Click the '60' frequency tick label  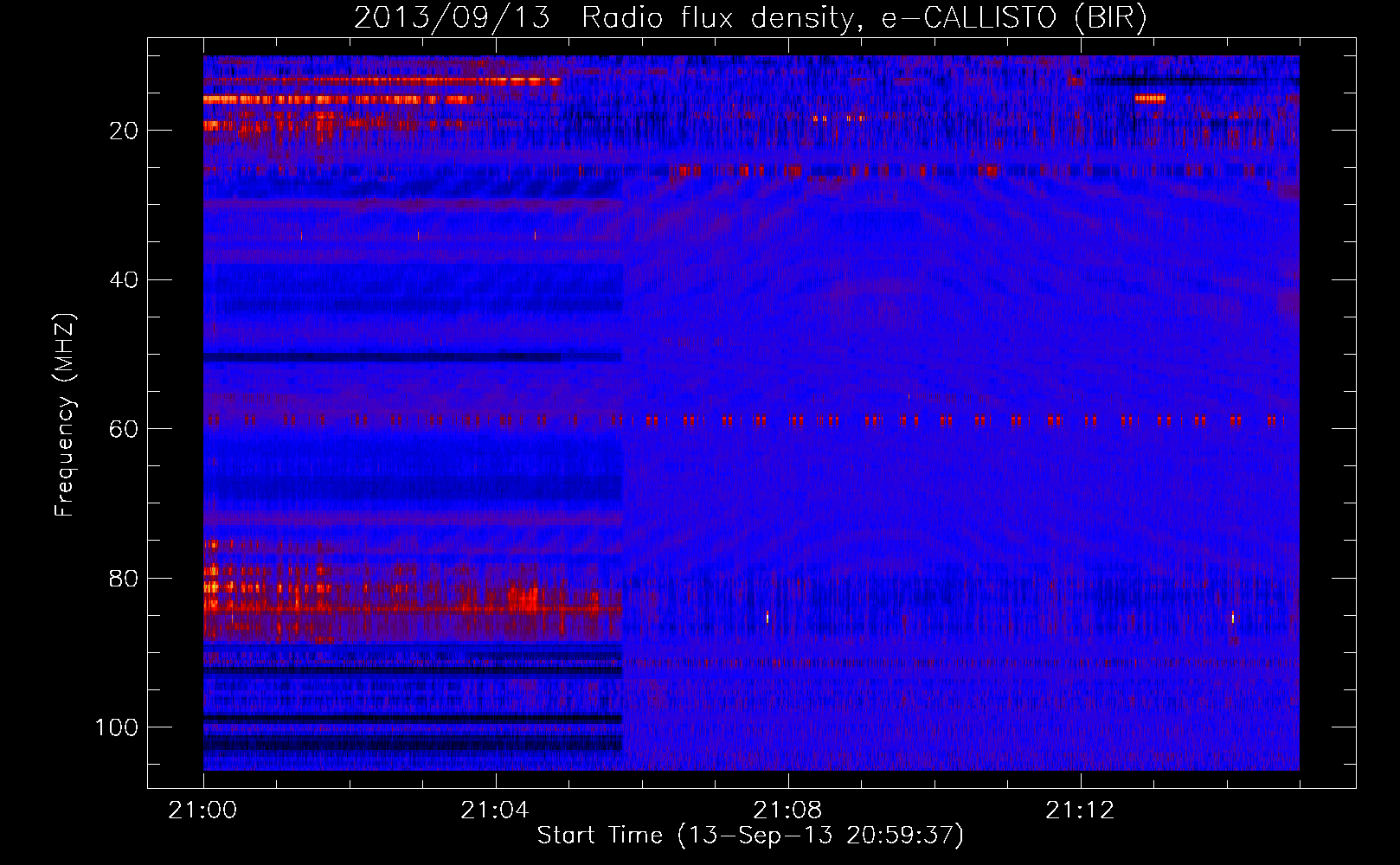pos(124,429)
